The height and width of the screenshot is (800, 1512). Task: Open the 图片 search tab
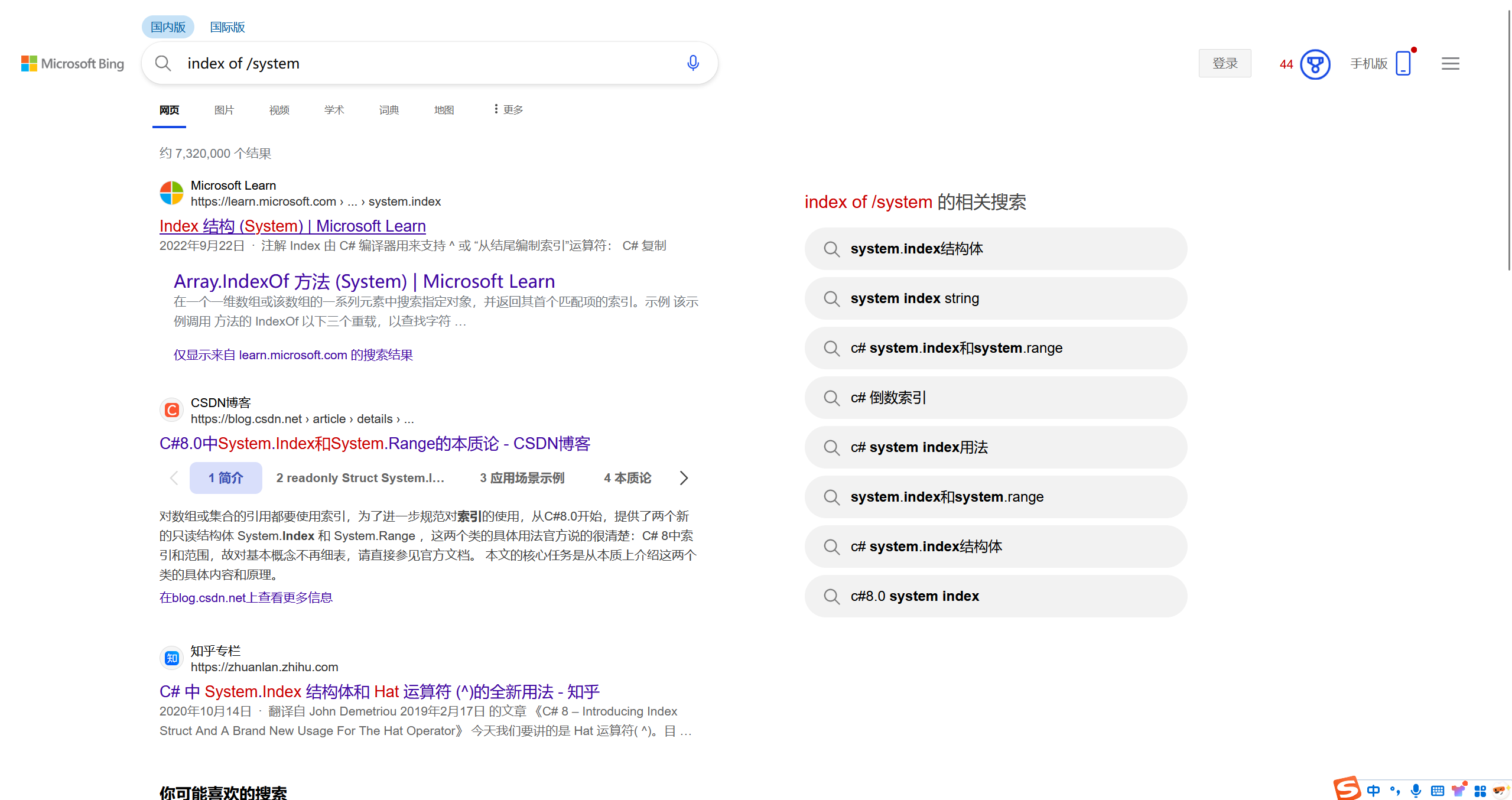pyautogui.click(x=224, y=110)
